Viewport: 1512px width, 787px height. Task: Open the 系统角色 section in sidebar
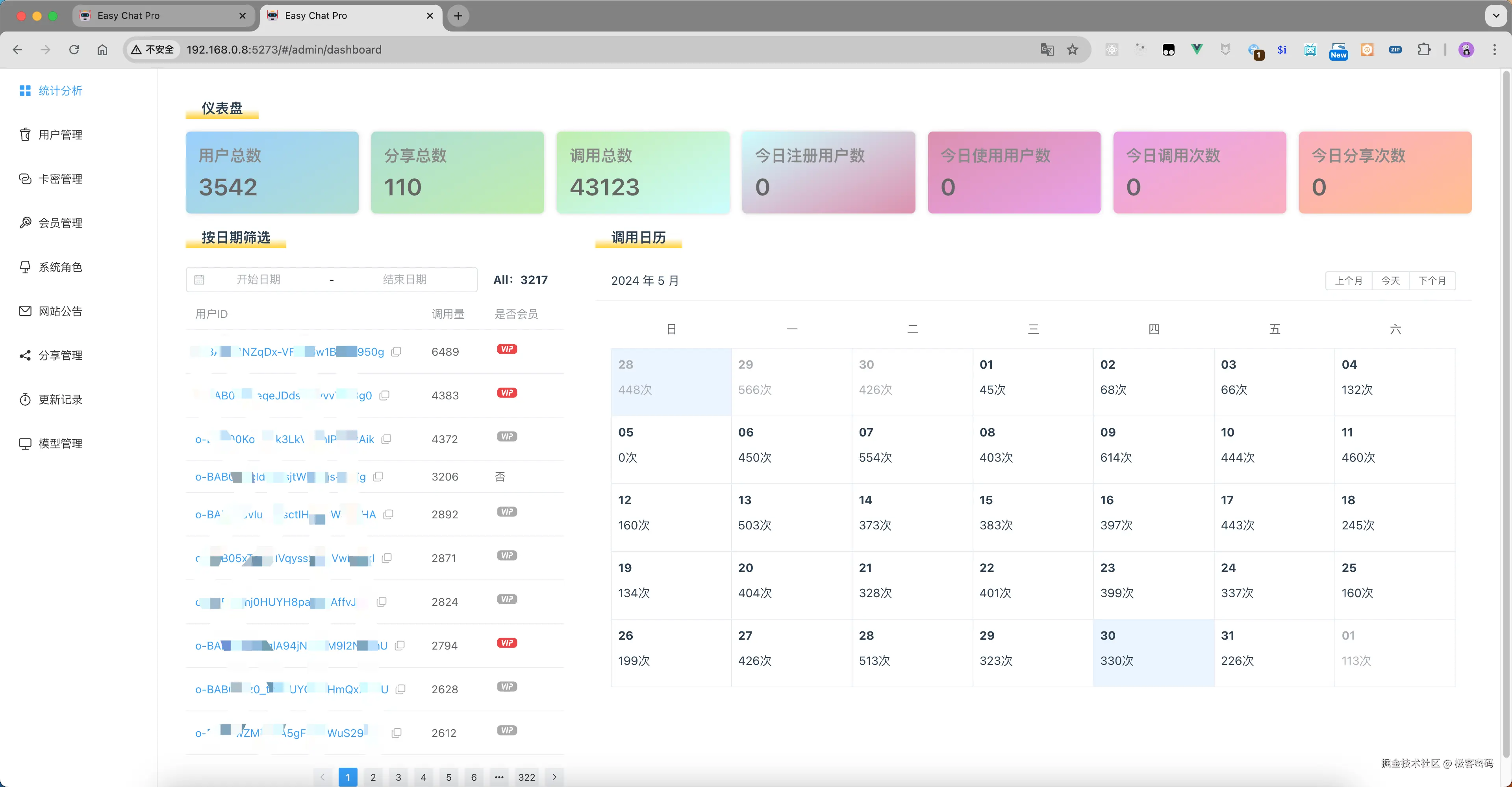tap(61, 267)
